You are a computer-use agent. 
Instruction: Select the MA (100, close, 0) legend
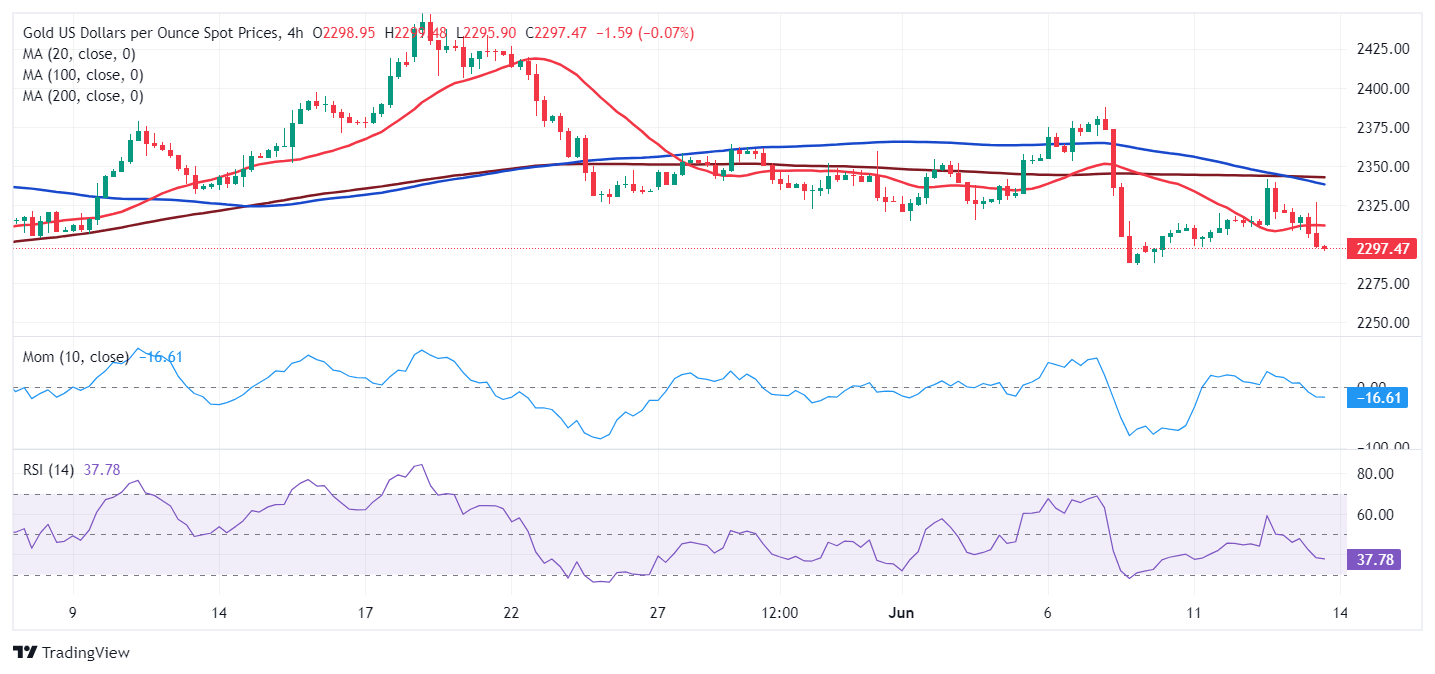pos(83,75)
